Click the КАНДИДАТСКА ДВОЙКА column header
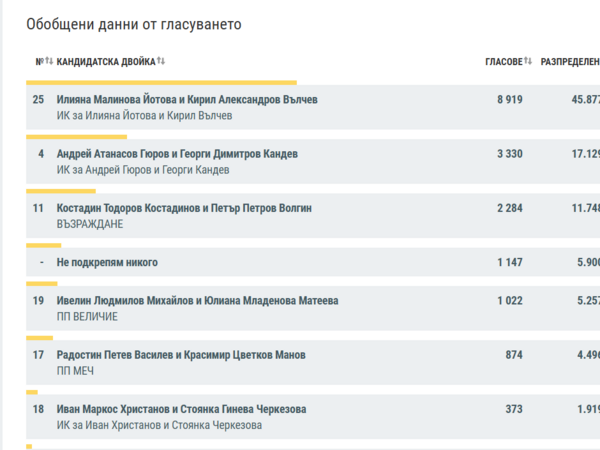This screenshot has height=450, width=600. click(106, 62)
